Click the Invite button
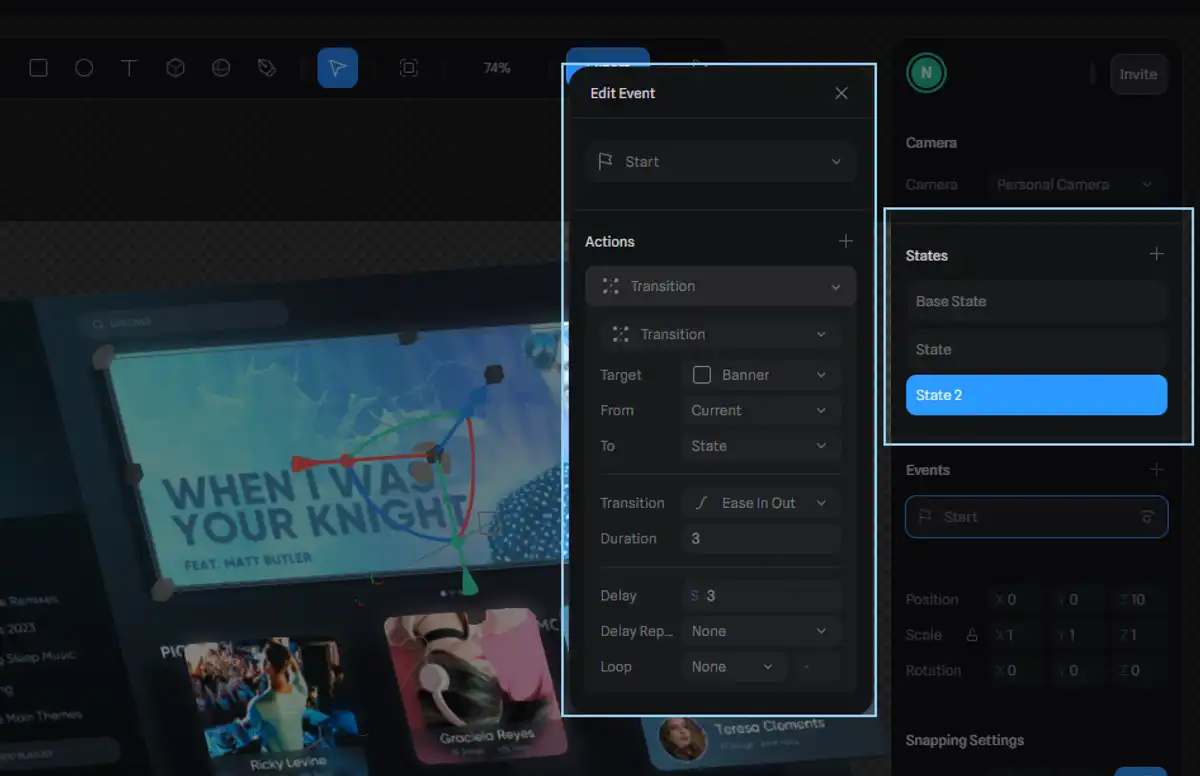This screenshot has height=776, width=1200. pos(1138,74)
